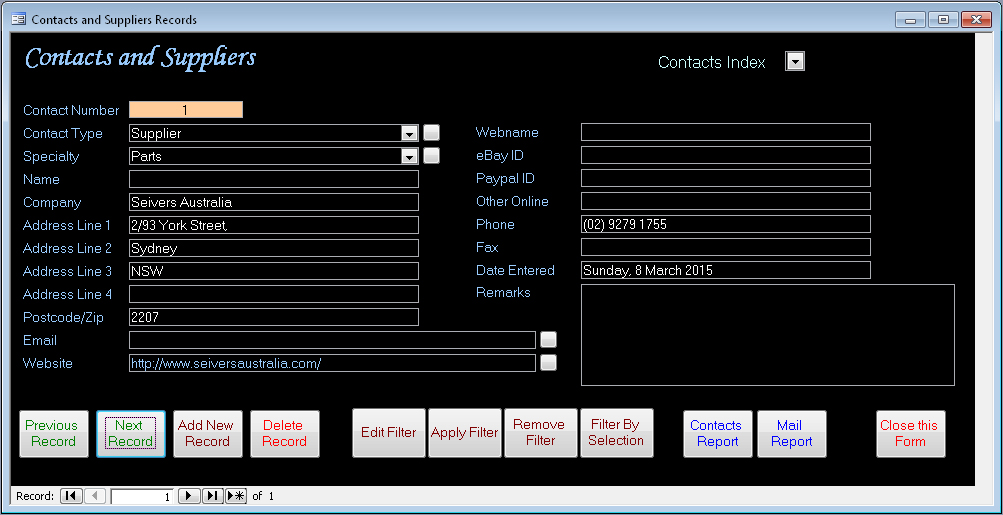Click Address Line 2 field Sydney
The image size is (1003, 515).
point(274,248)
